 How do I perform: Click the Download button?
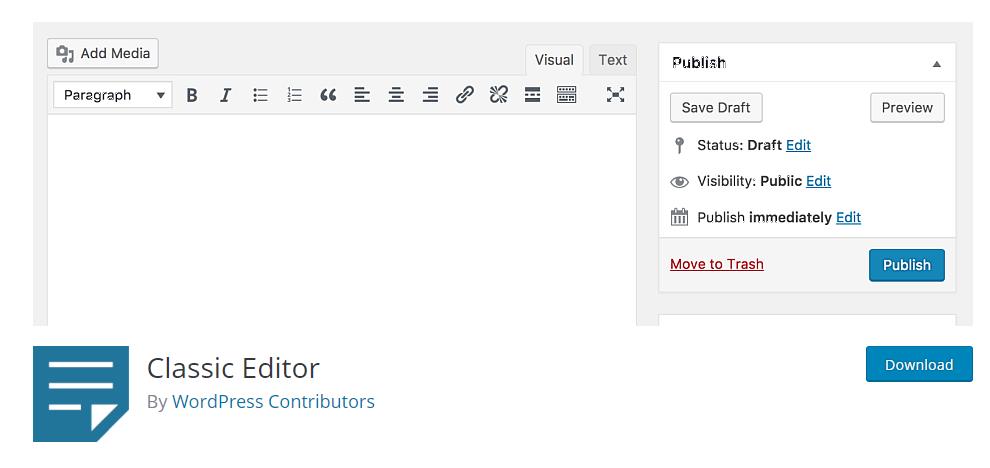919,364
